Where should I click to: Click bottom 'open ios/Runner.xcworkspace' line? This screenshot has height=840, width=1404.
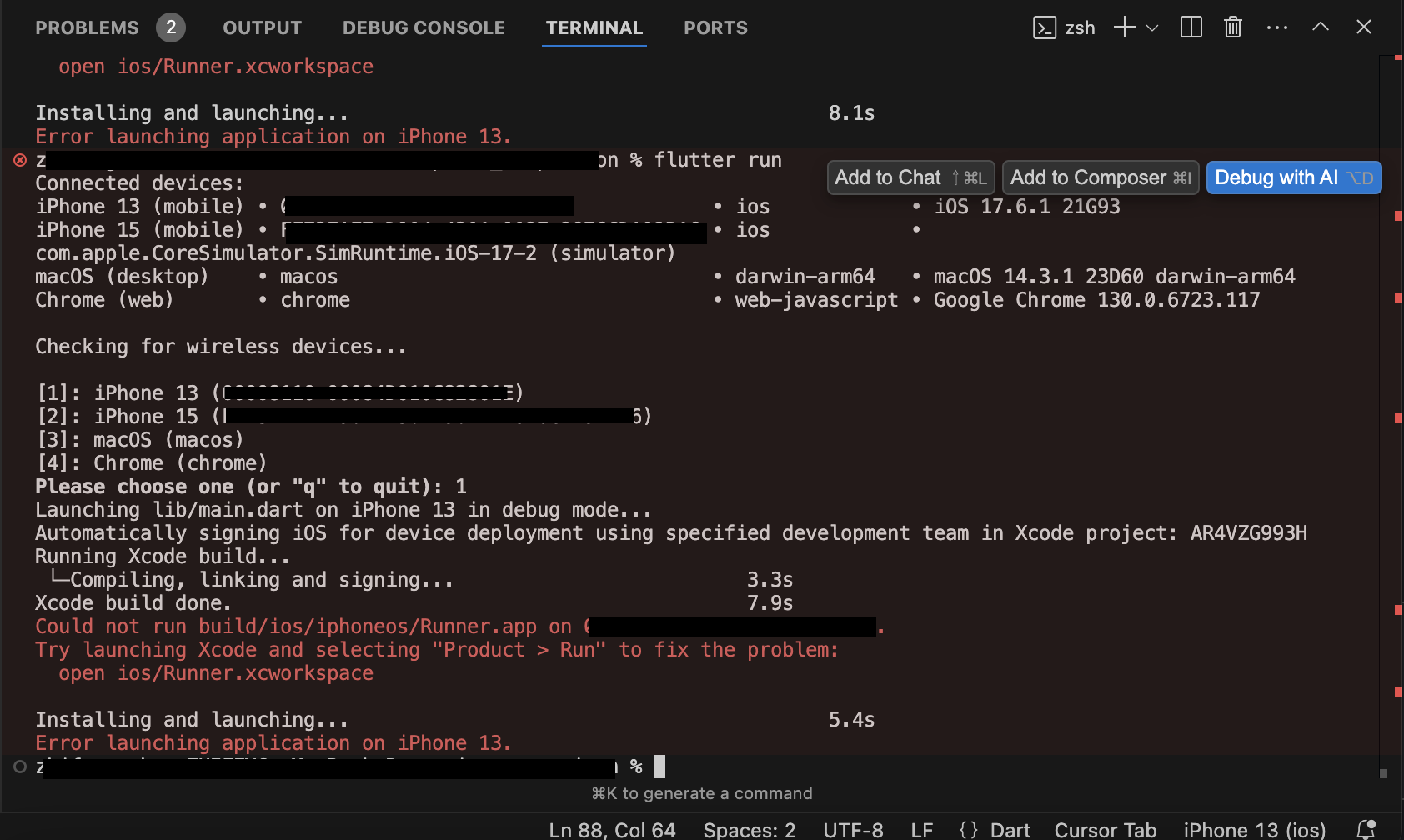click(216, 672)
